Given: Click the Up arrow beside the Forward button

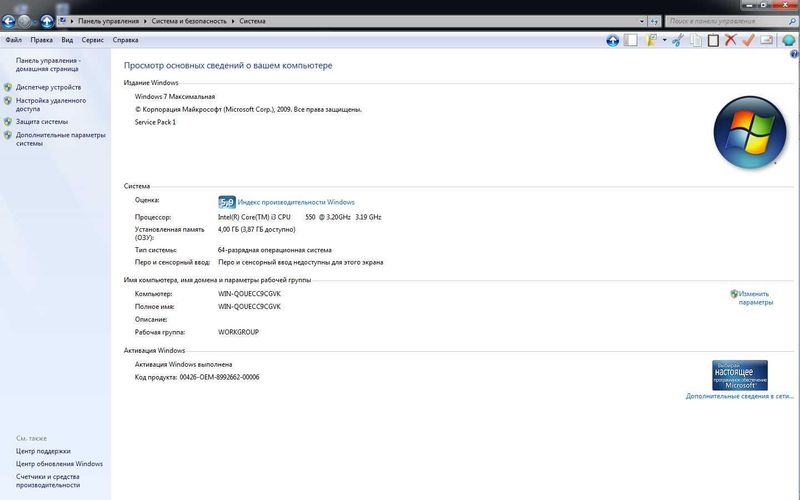Looking at the screenshot, I should tap(47, 21).
